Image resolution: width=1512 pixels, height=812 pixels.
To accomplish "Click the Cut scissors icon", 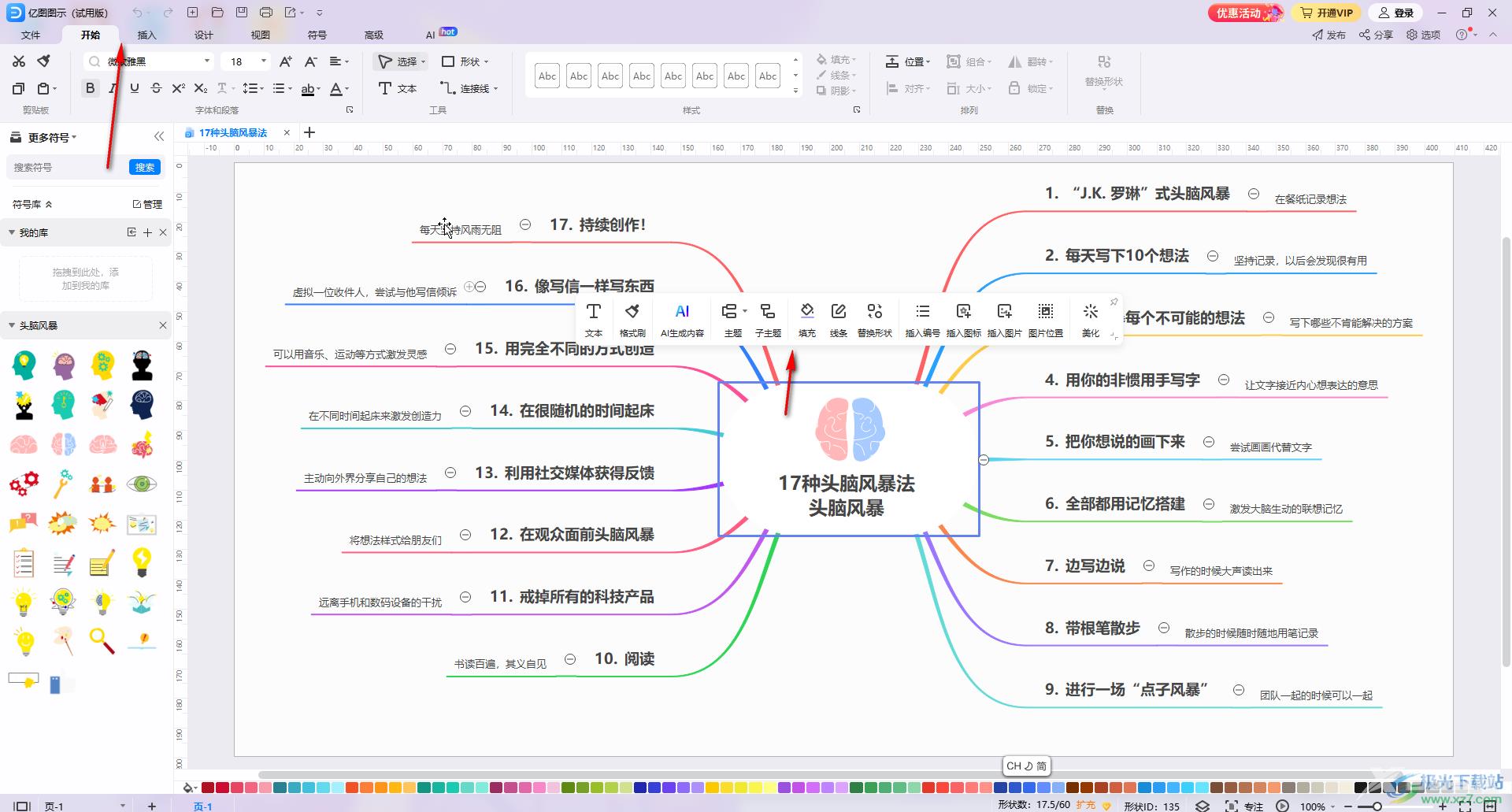I will click(x=19, y=61).
